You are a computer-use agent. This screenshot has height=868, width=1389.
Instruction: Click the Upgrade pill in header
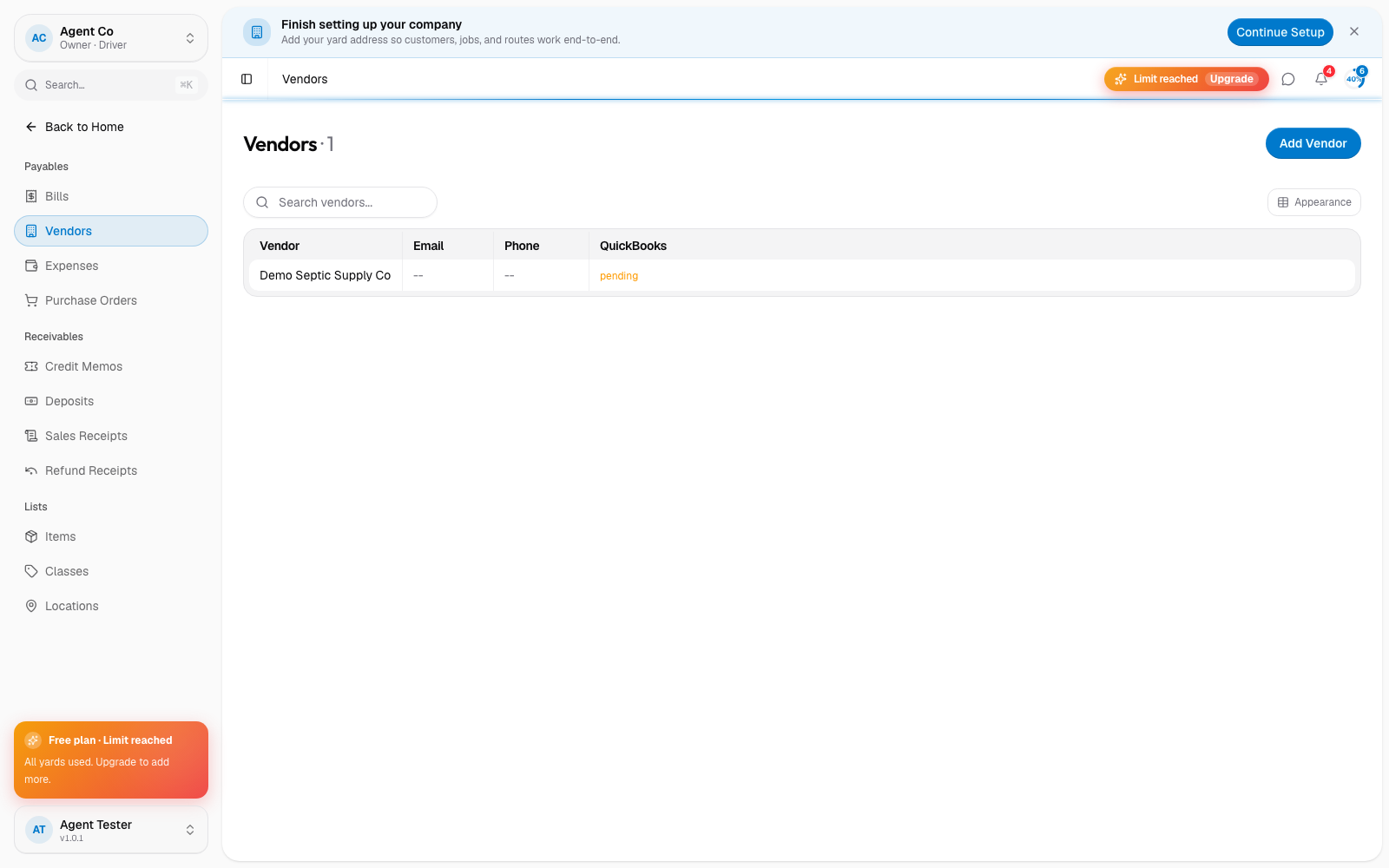pyautogui.click(x=1231, y=79)
